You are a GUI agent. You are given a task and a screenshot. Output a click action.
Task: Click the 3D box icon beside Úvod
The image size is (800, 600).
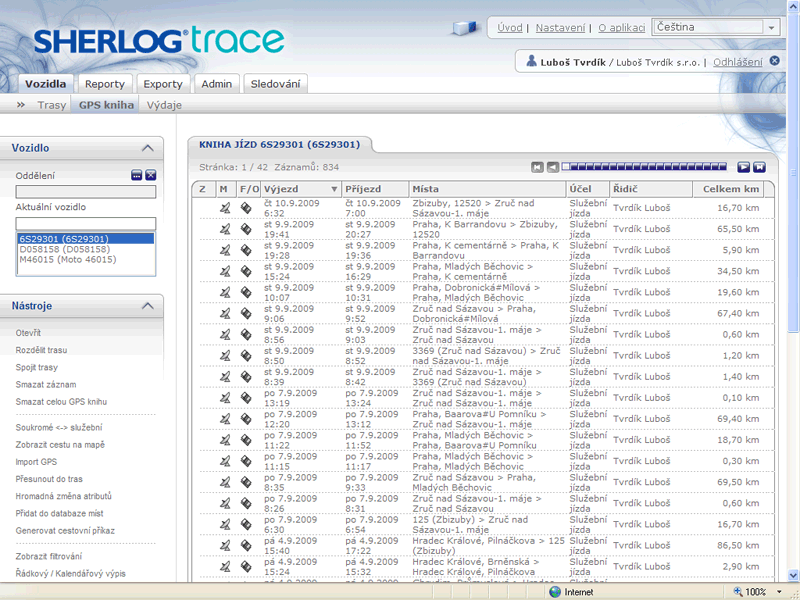pyautogui.click(x=464, y=28)
